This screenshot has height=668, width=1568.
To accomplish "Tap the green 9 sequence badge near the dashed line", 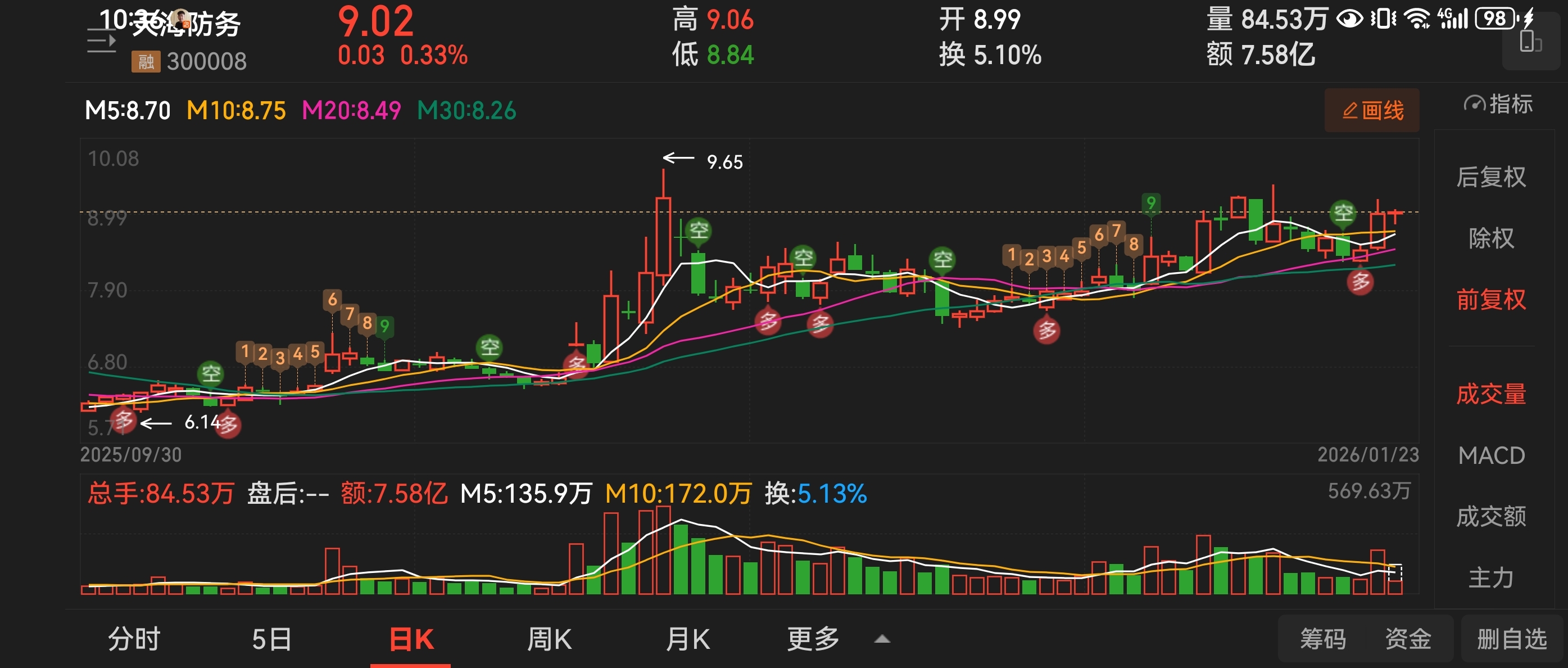I will pyautogui.click(x=1150, y=203).
